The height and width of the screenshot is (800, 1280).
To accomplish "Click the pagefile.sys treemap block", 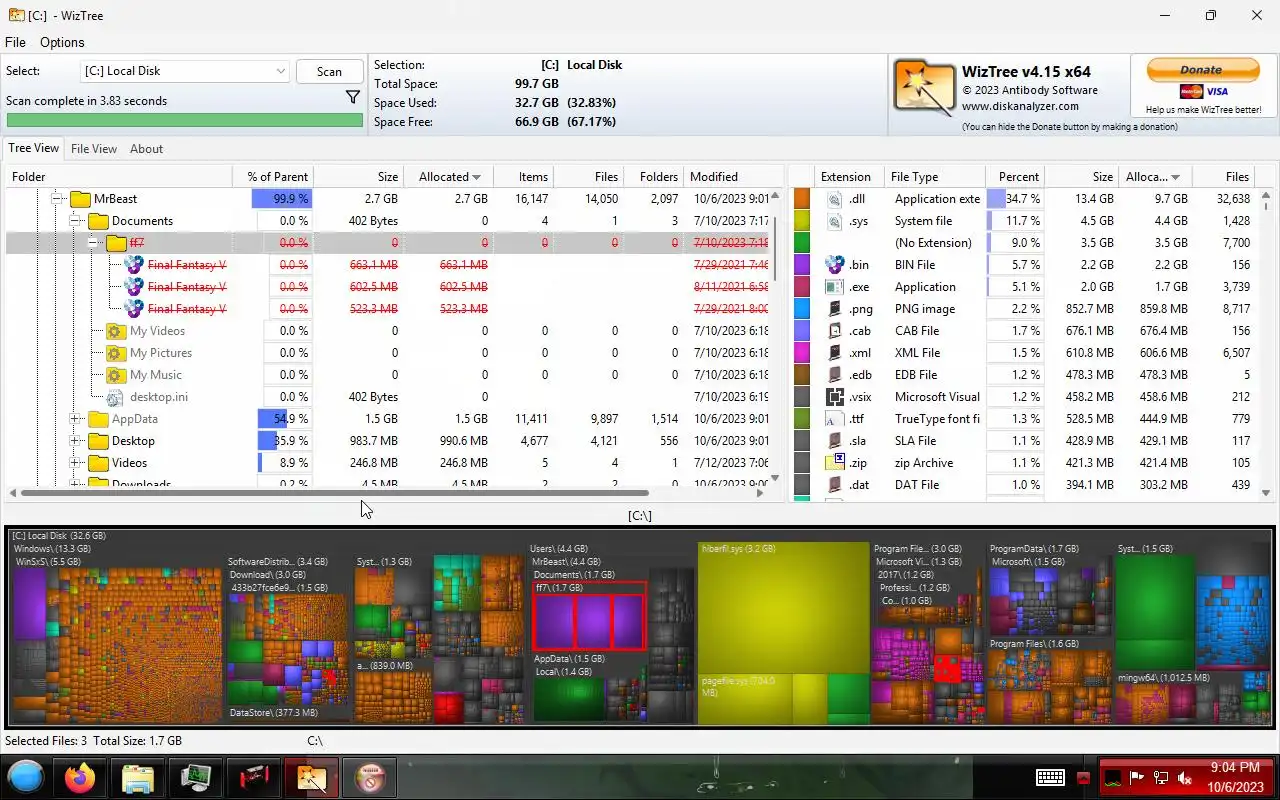I will click(745, 698).
